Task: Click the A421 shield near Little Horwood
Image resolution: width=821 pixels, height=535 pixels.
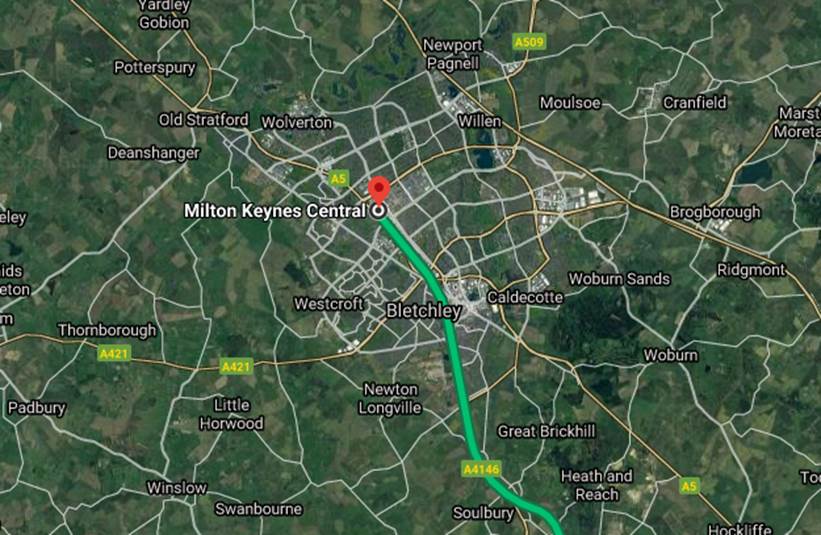Action: click(x=236, y=366)
